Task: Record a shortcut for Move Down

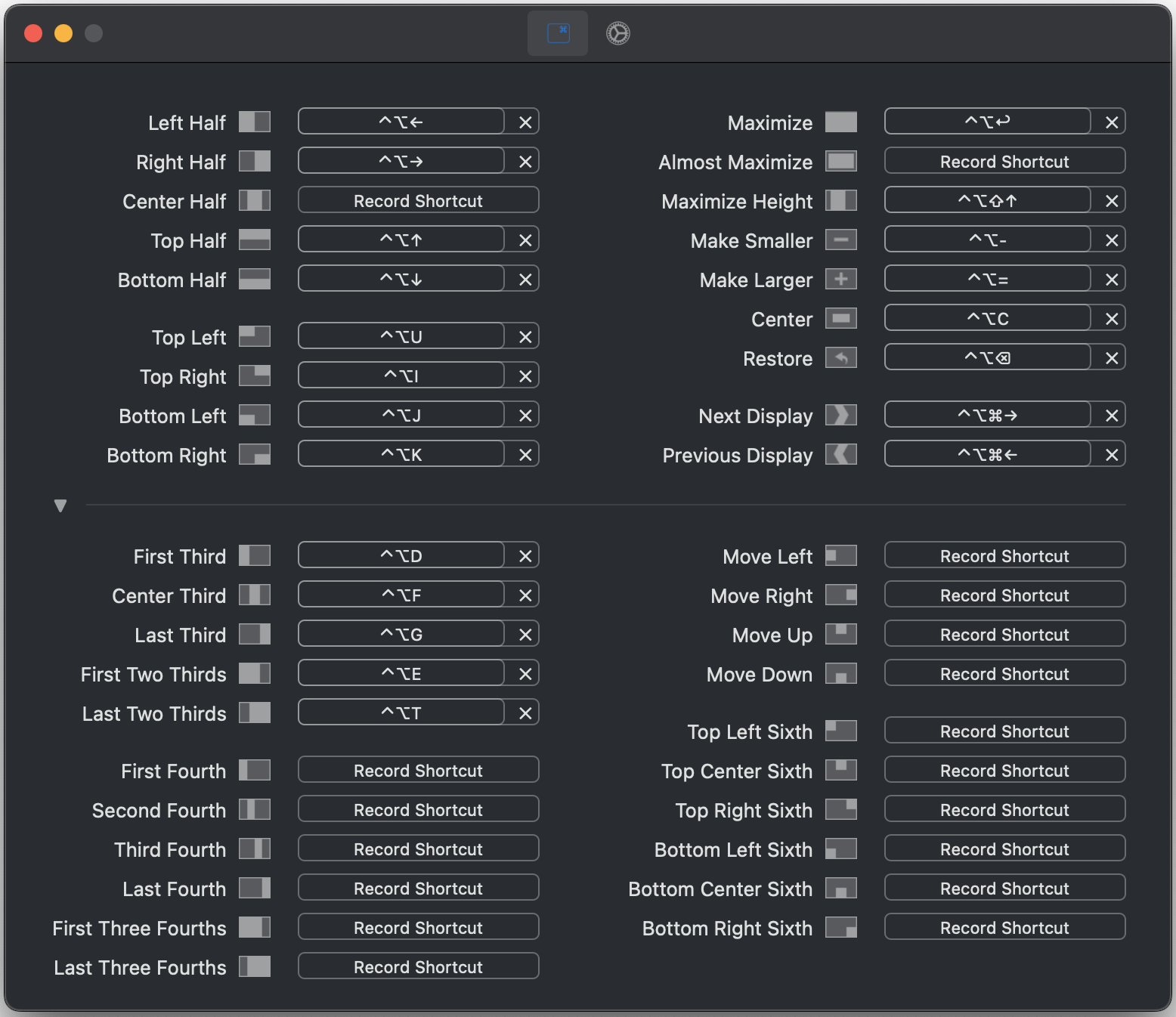Action: coord(1005,673)
